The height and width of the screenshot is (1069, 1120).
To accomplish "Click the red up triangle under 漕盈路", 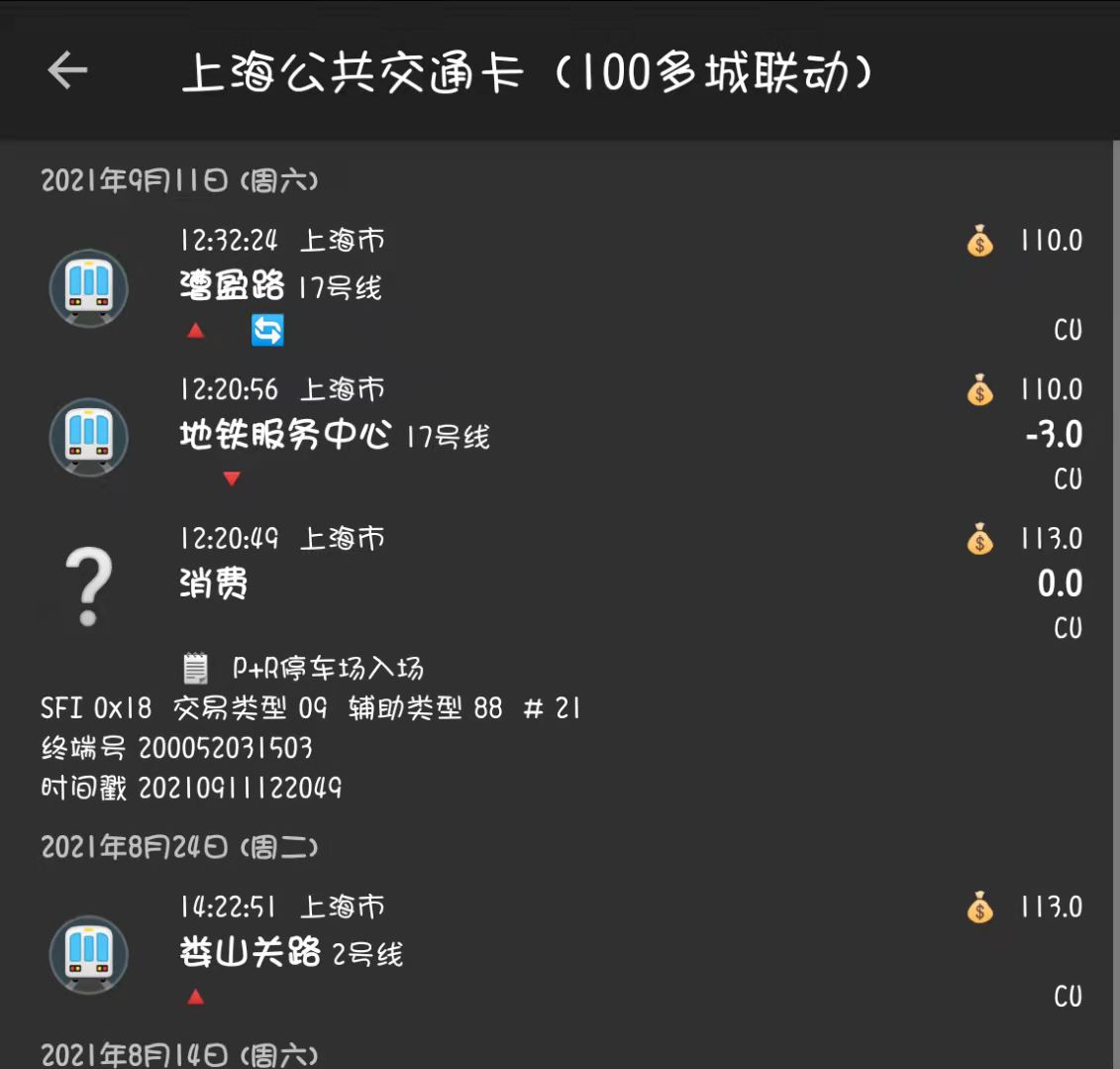I will click(196, 330).
